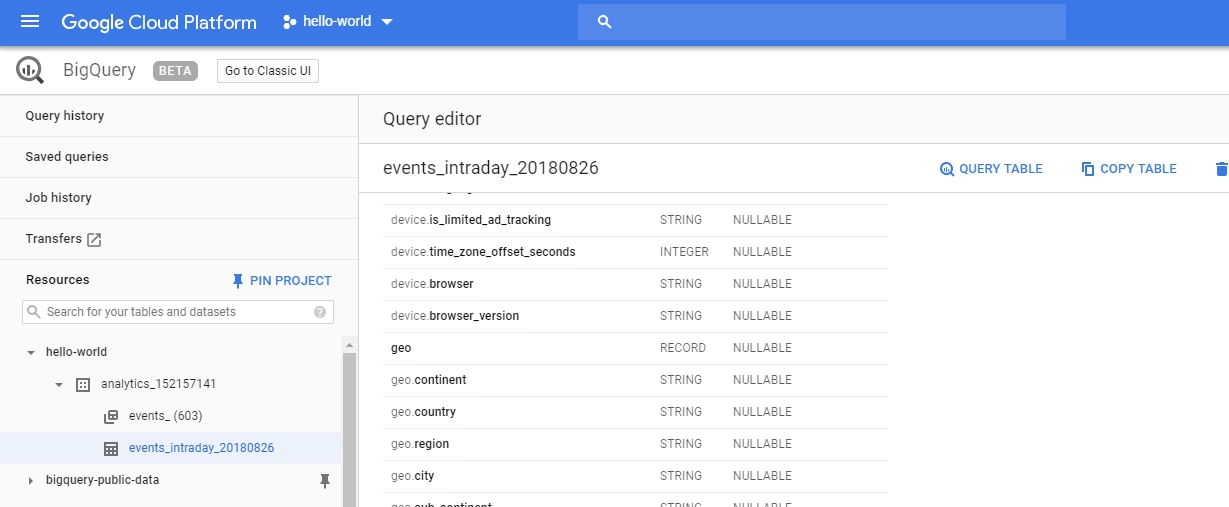Click the pin icon on bigquery-public-data row
Viewport: 1229px width, 507px height.
tap(324, 481)
